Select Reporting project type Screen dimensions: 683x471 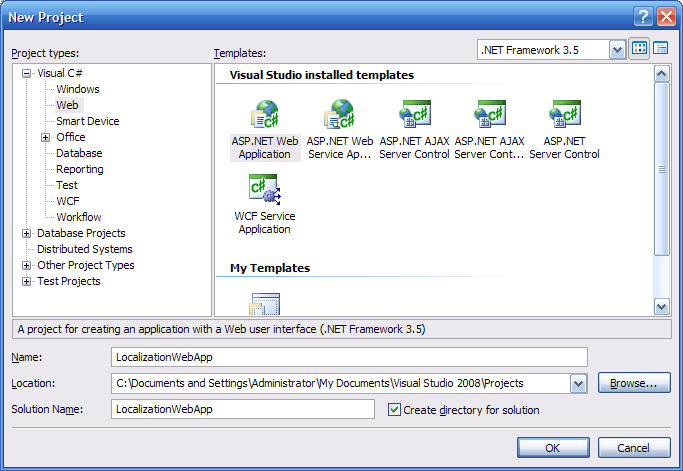point(80,169)
